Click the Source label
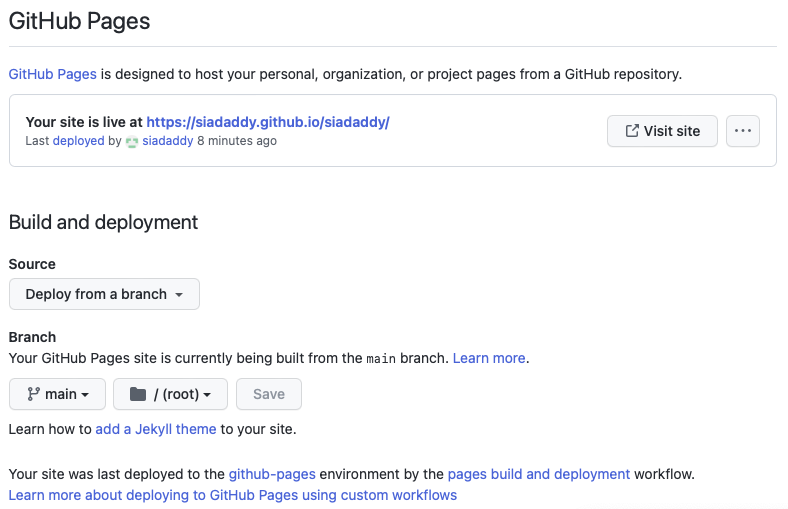 click(32, 264)
